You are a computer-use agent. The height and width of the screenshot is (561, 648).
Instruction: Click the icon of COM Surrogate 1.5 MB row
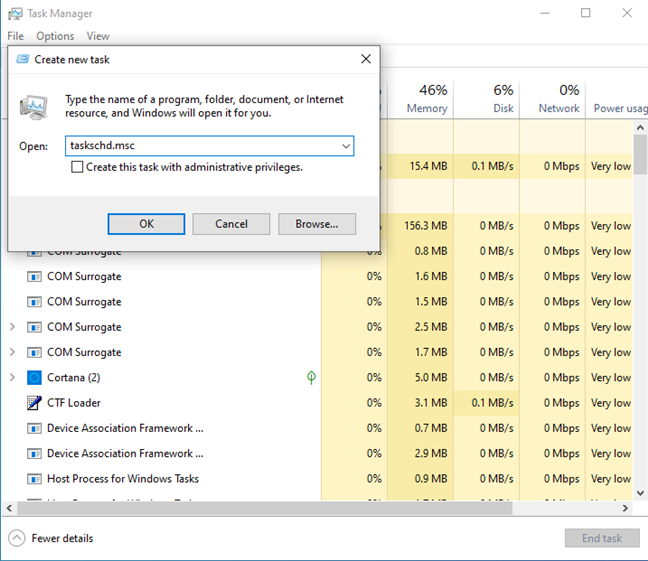(34, 302)
